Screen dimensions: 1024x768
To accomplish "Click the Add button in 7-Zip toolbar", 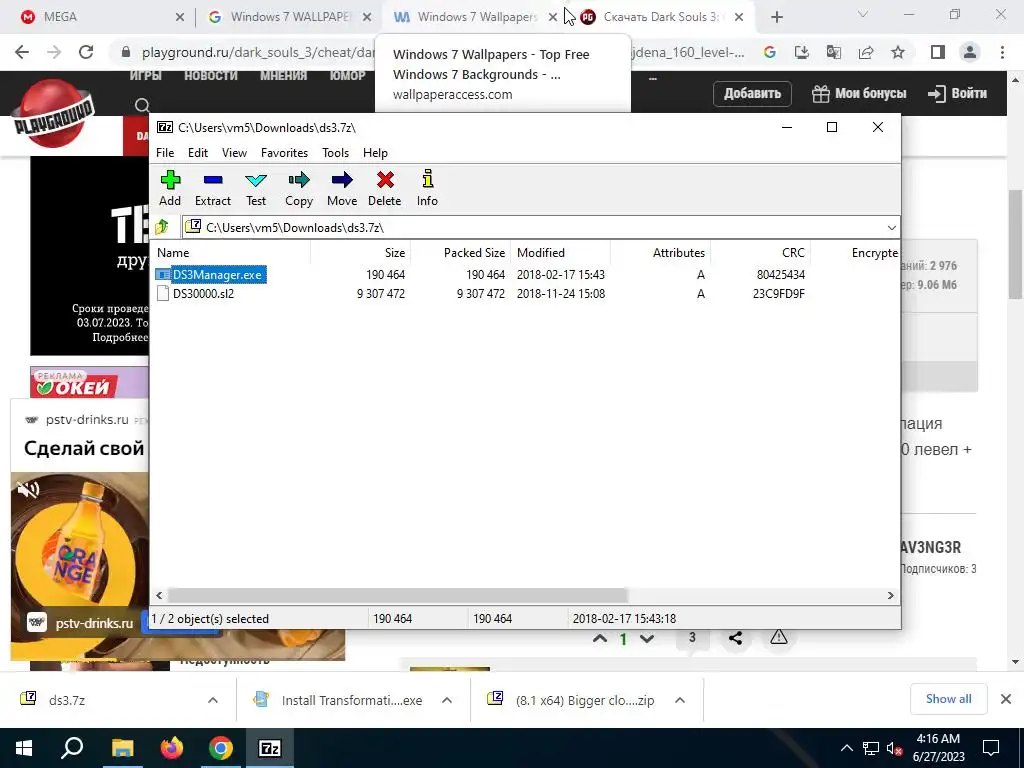I will coord(170,188).
